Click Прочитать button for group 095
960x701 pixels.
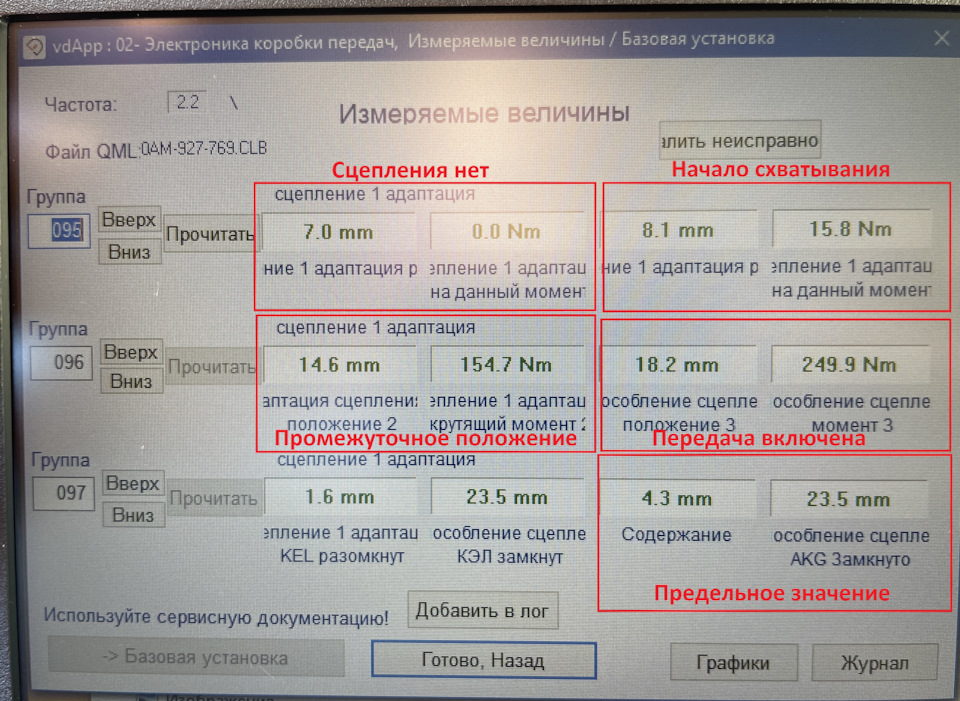(x=209, y=233)
